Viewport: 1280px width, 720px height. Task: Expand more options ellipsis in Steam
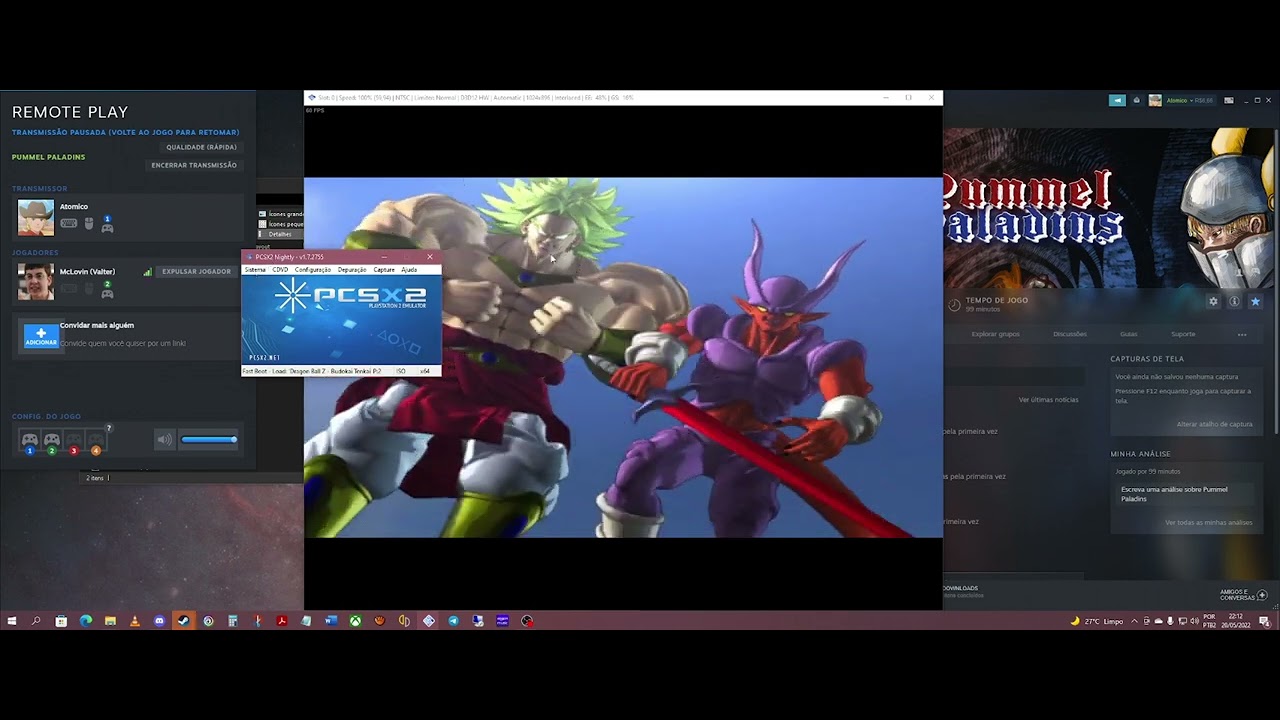coord(1242,334)
